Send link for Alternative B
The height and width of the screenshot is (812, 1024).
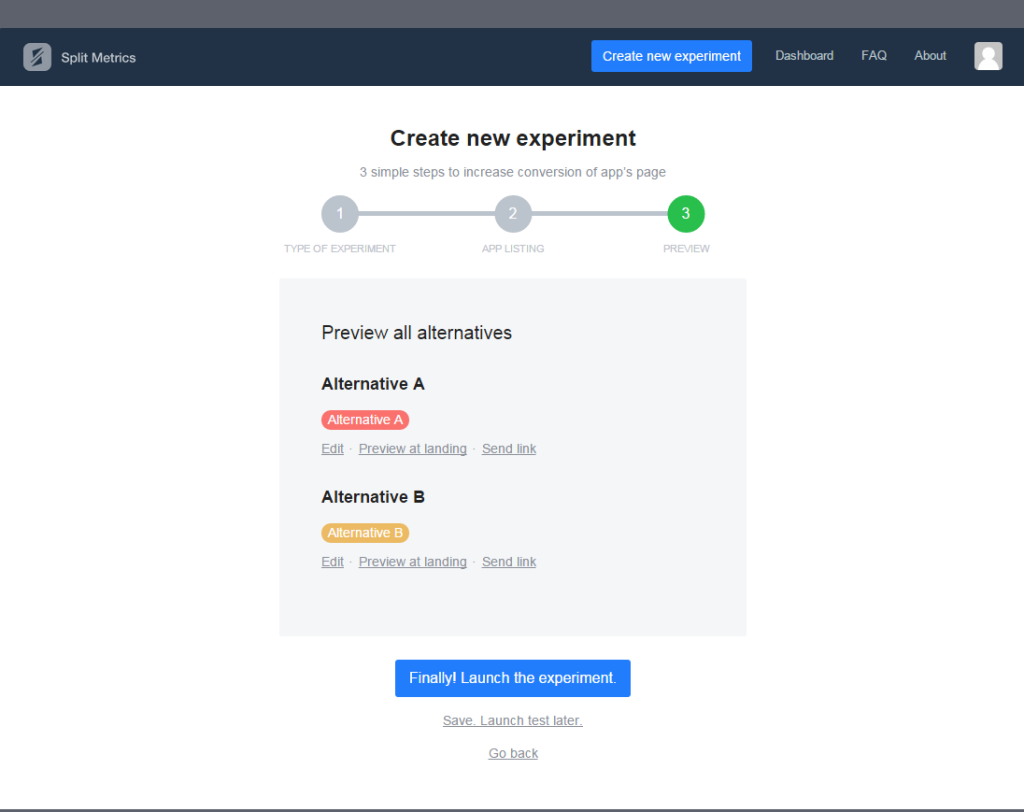(509, 562)
